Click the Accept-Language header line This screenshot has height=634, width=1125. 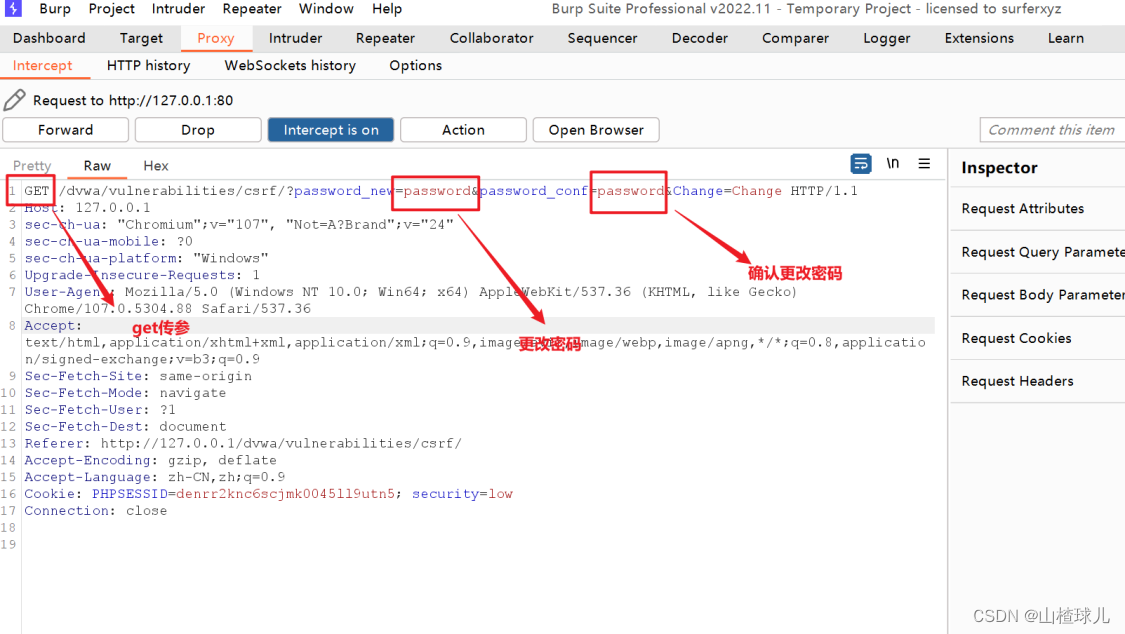pos(154,477)
